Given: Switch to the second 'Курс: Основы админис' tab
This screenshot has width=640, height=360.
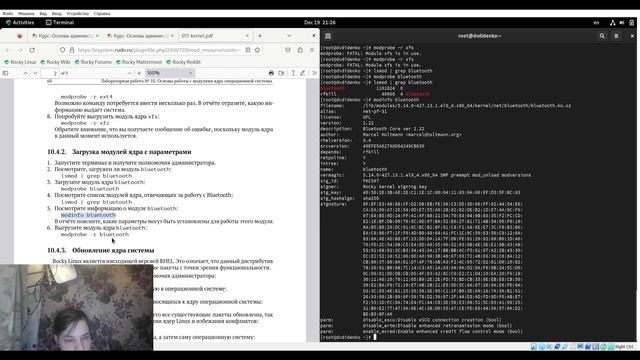Looking at the screenshot, I should point(140,36).
